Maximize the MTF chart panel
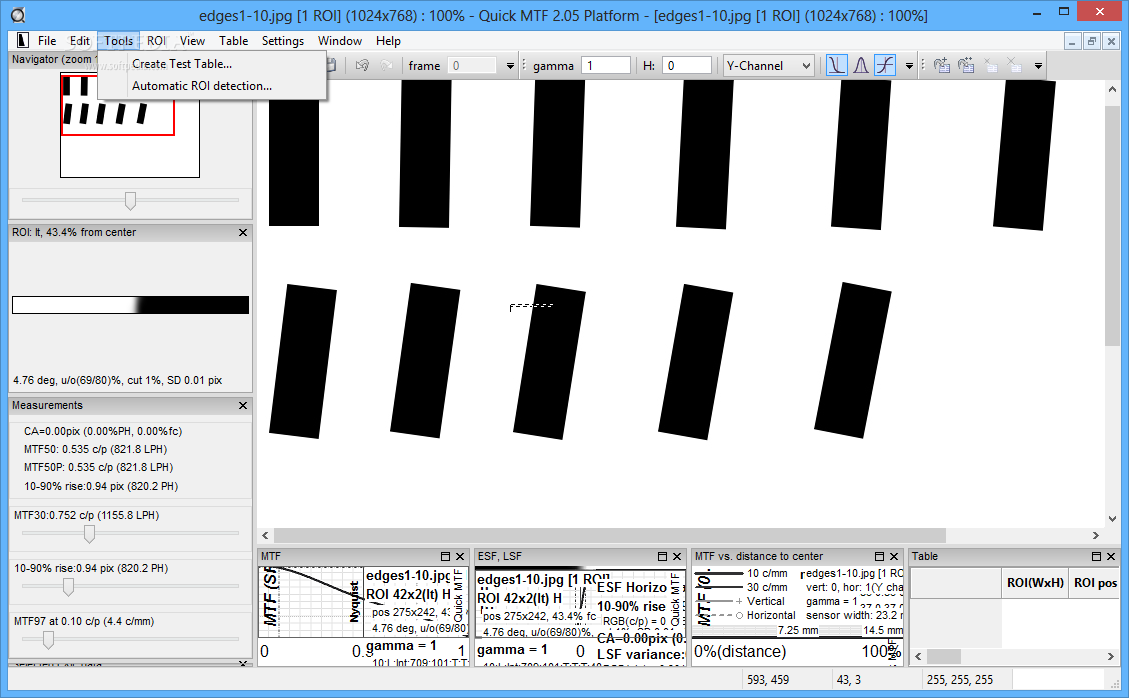This screenshot has height=698, width=1129. point(445,557)
